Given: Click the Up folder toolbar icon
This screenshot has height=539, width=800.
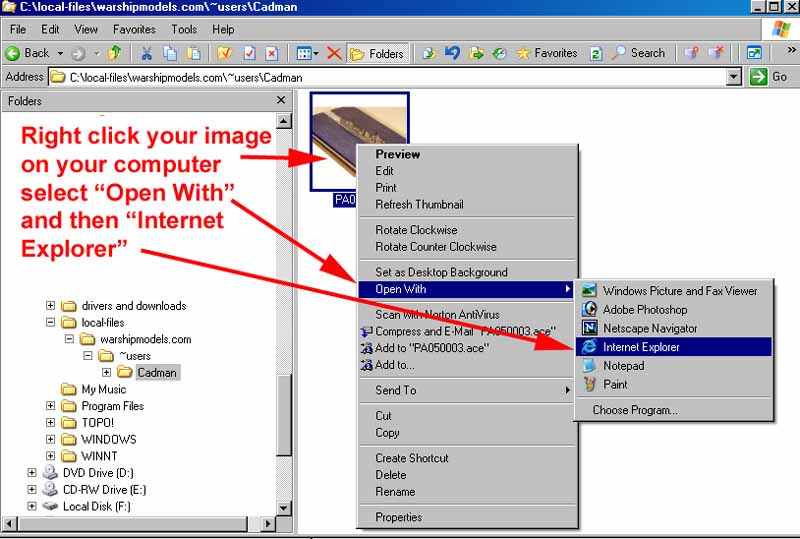Looking at the screenshot, I should tap(114, 53).
